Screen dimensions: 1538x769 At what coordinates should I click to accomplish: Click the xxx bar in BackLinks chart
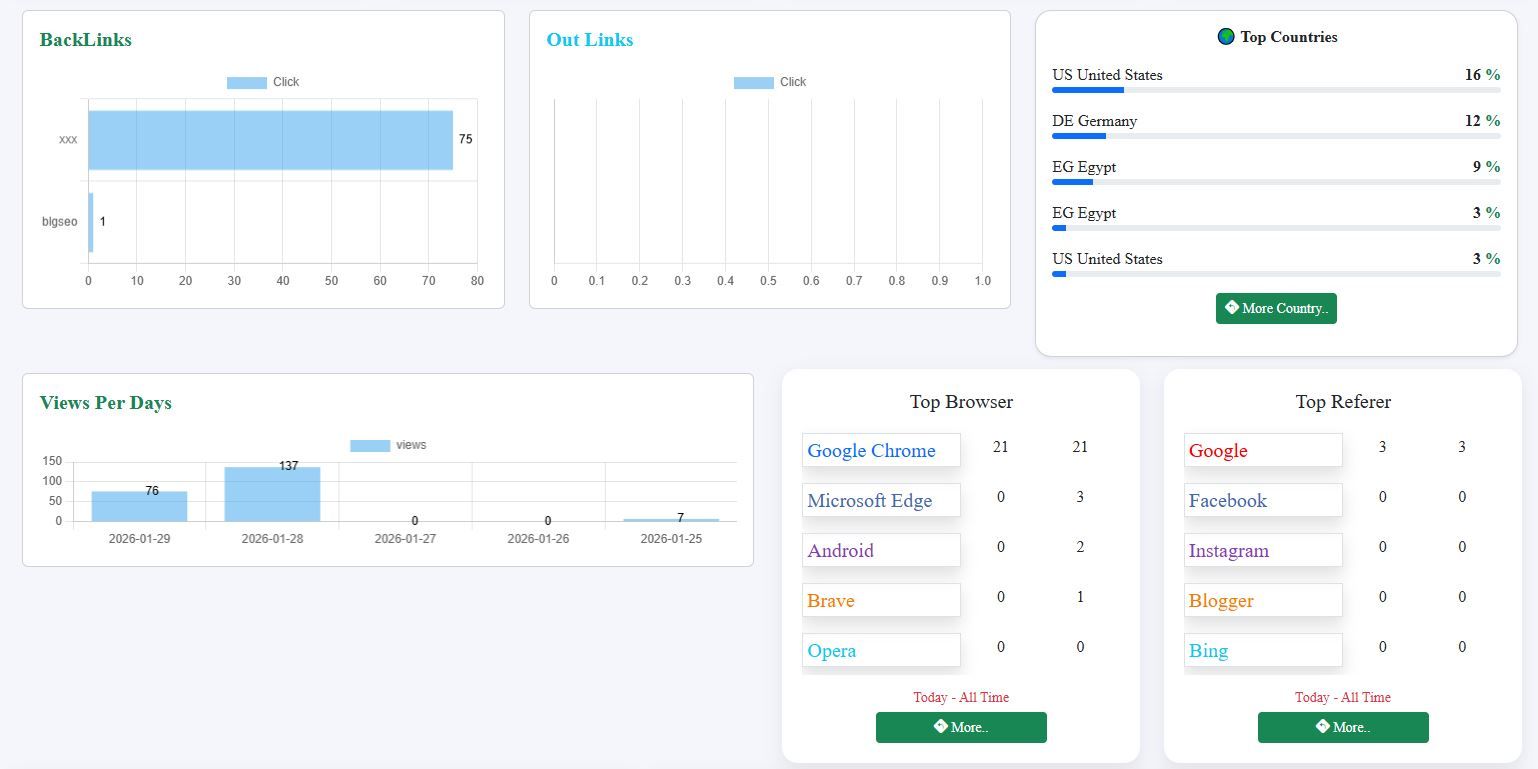pyautogui.click(x=270, y=140)
